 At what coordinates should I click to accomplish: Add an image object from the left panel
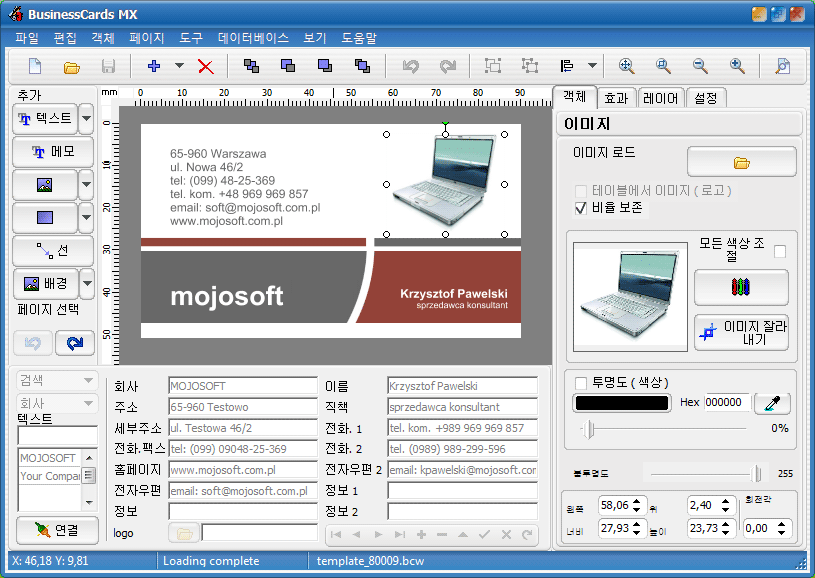click(45, 185)
